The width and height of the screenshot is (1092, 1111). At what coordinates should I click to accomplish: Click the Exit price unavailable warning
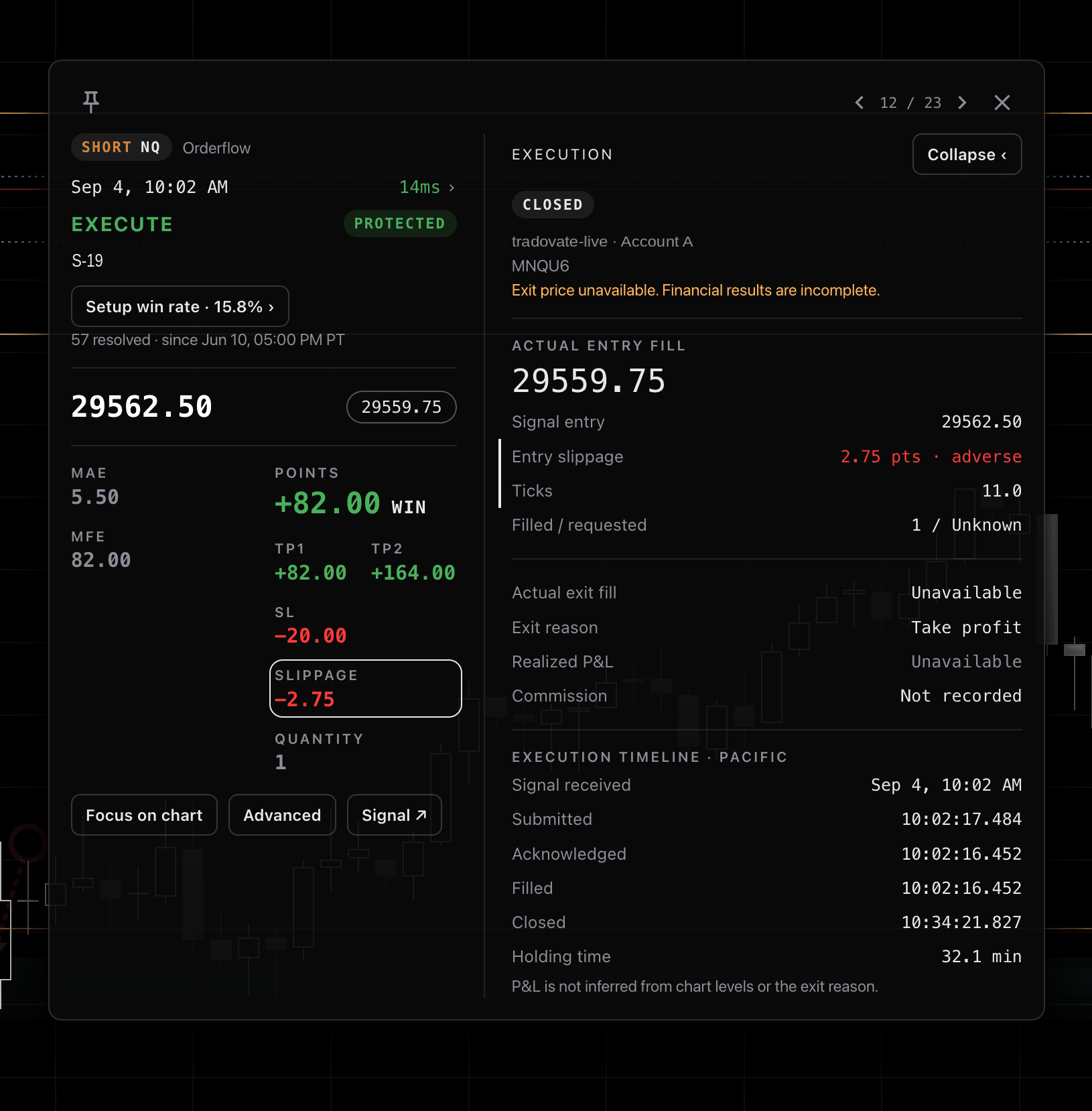695,290
